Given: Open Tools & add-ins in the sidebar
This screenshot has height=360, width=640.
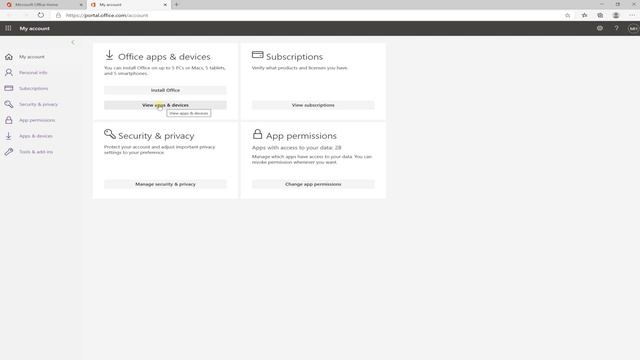Looking at the screenshot, I should [x=36, y=152].
